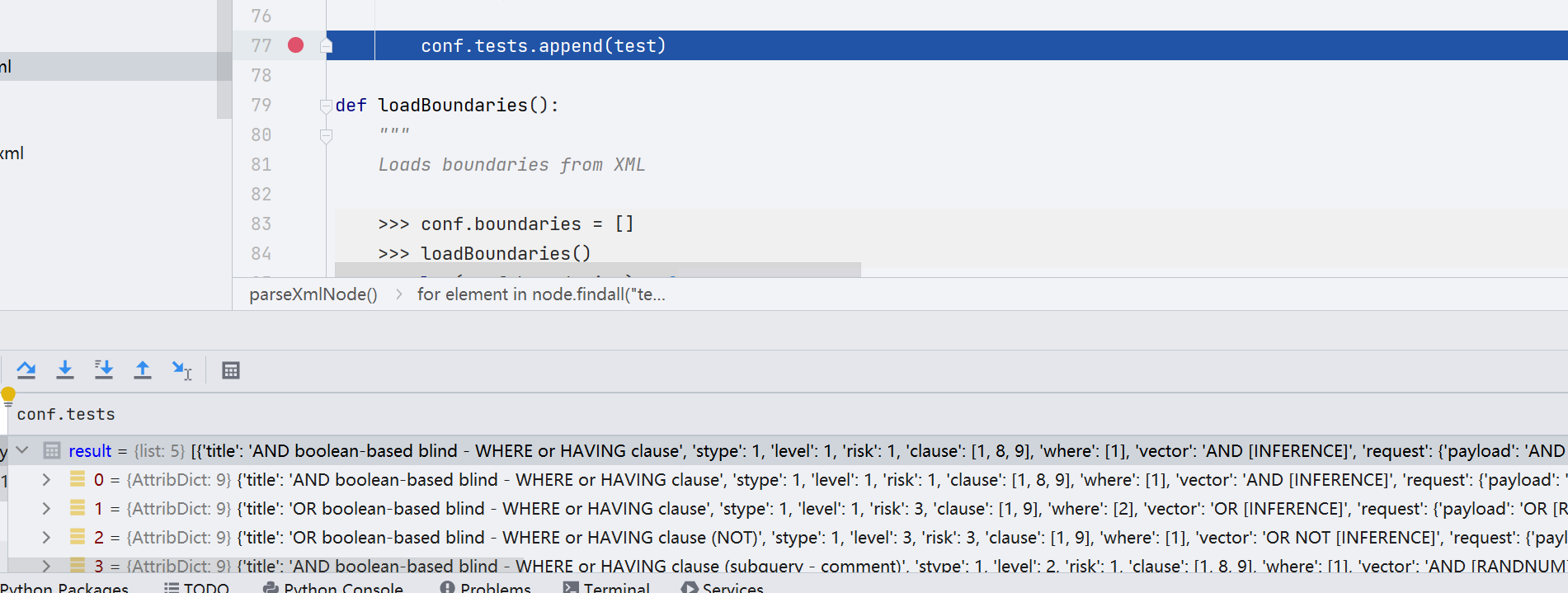
Task: Click the parseXmlNode() breadcrumb
Action: point(313,294)
